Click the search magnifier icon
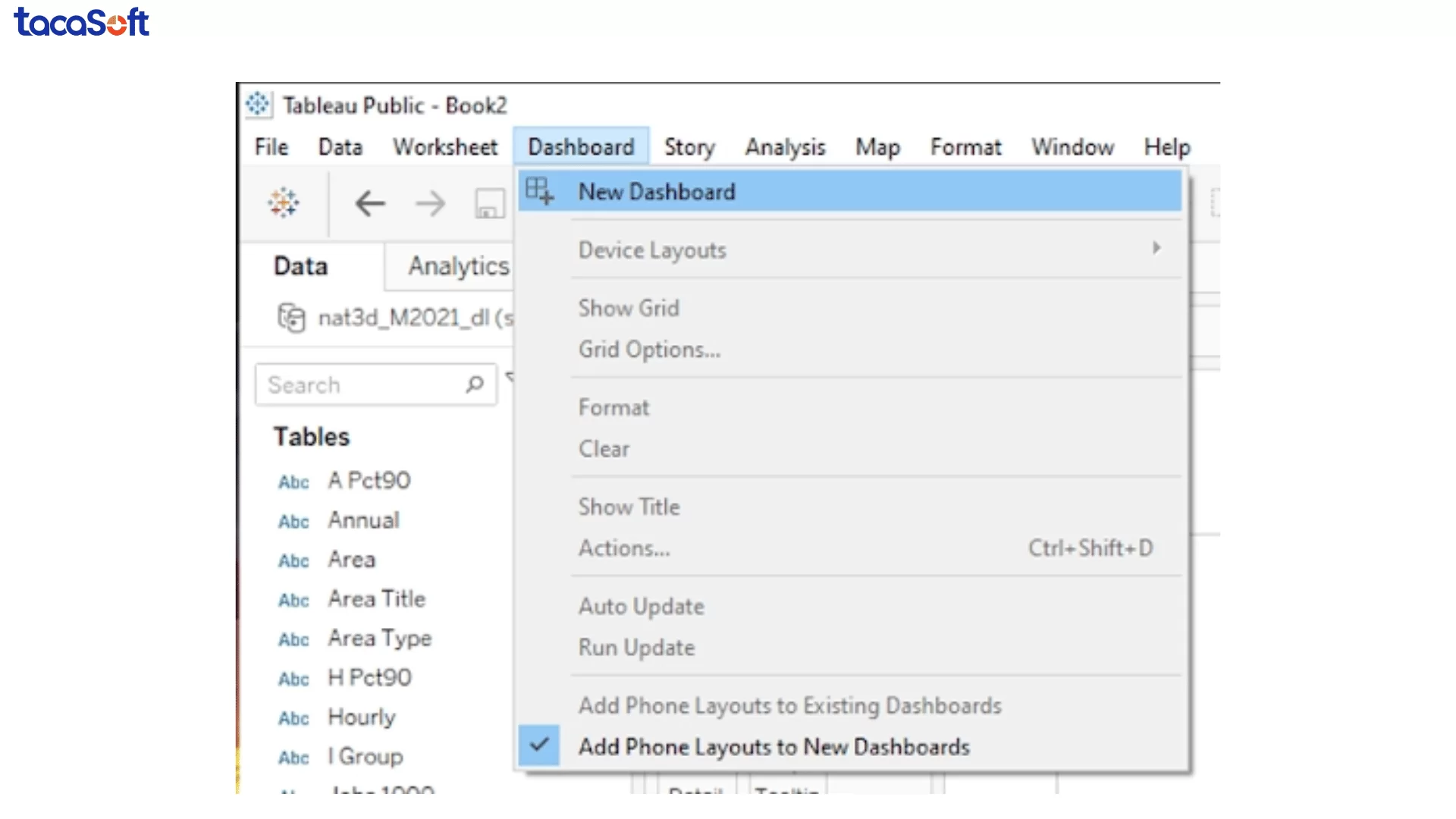Viewport: 1456px width, 819px height. click(x=475, y=384)
